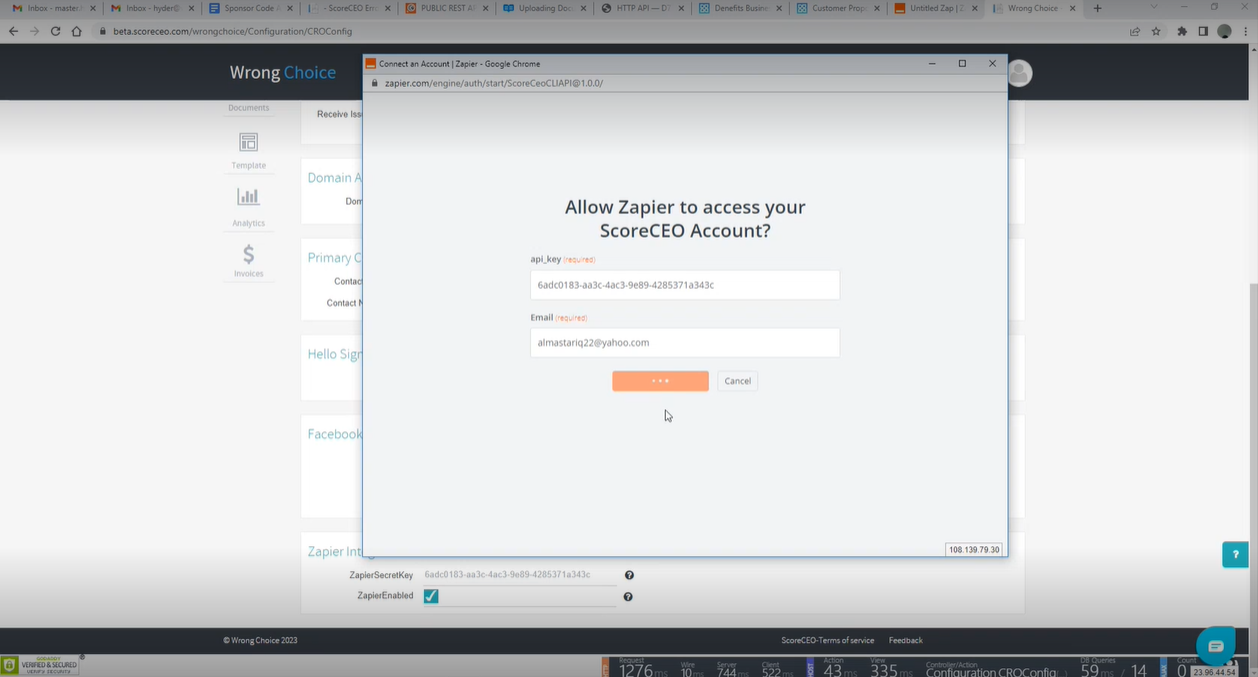Open chat bubble widget
The image size is (1258, 677).
(x=1215, y=646)
